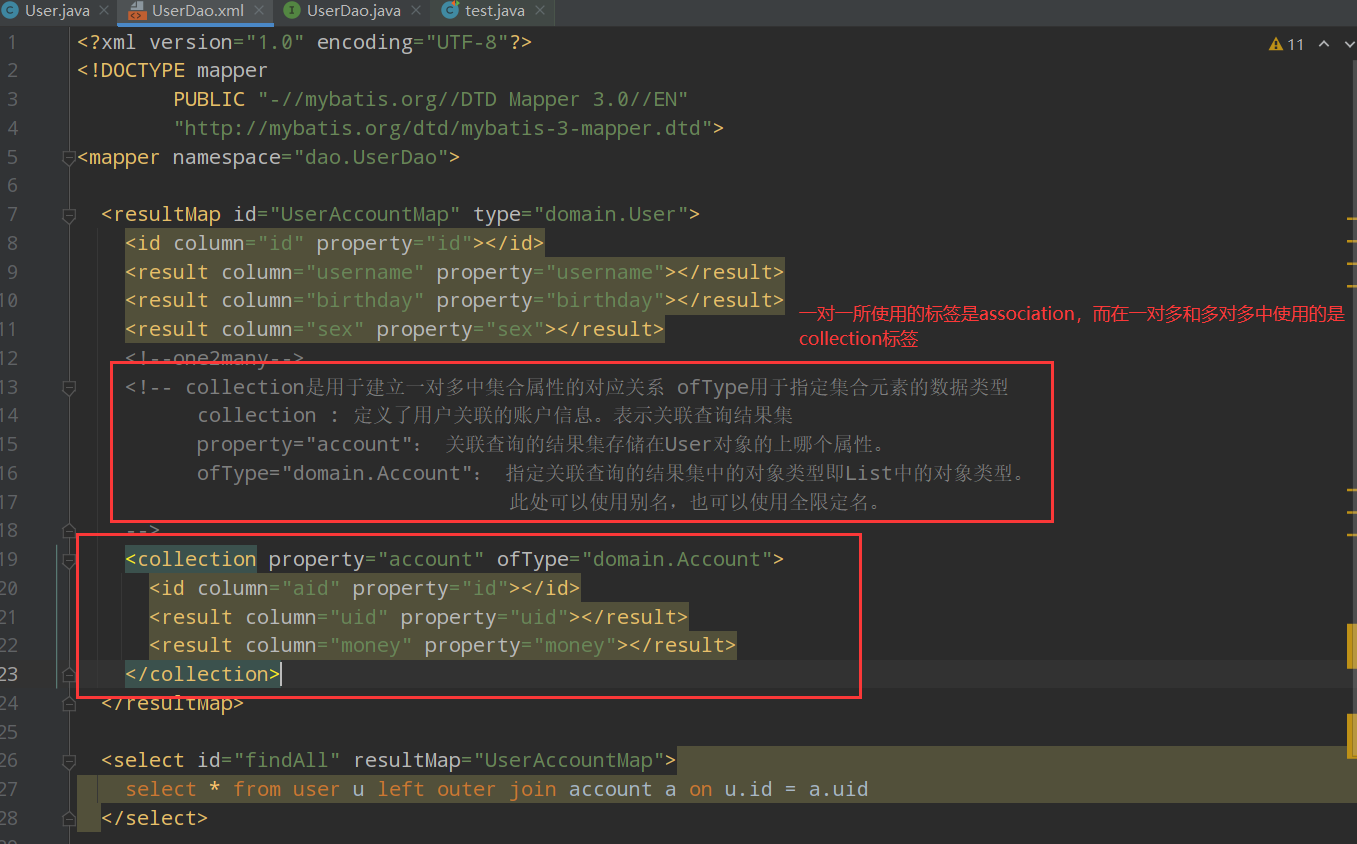1357x844 pixels.
Task: Collapse the resultMap block at line 7
Action: 69,214
